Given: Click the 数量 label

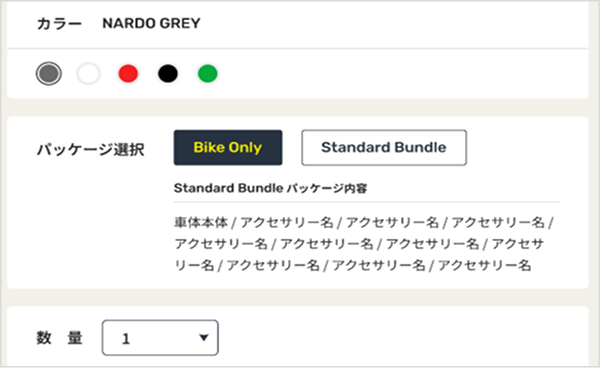Looking at the screenshot, I should (x=60, y=338).
